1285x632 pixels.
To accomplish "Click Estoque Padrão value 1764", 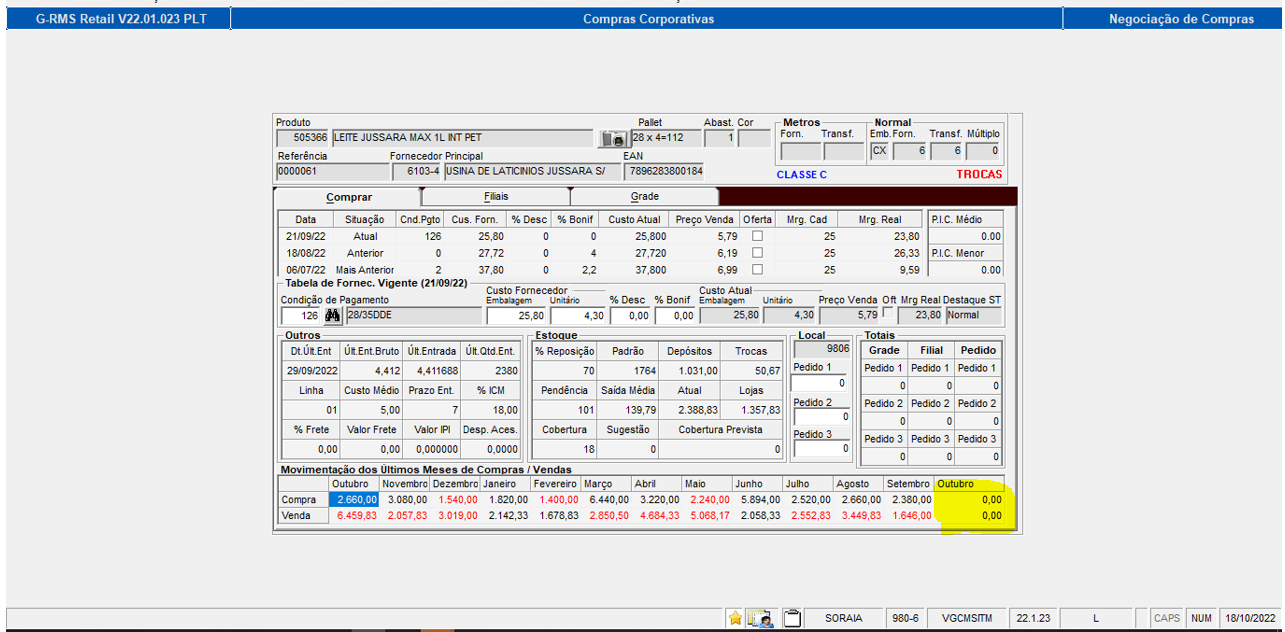I will click(629, 370).
